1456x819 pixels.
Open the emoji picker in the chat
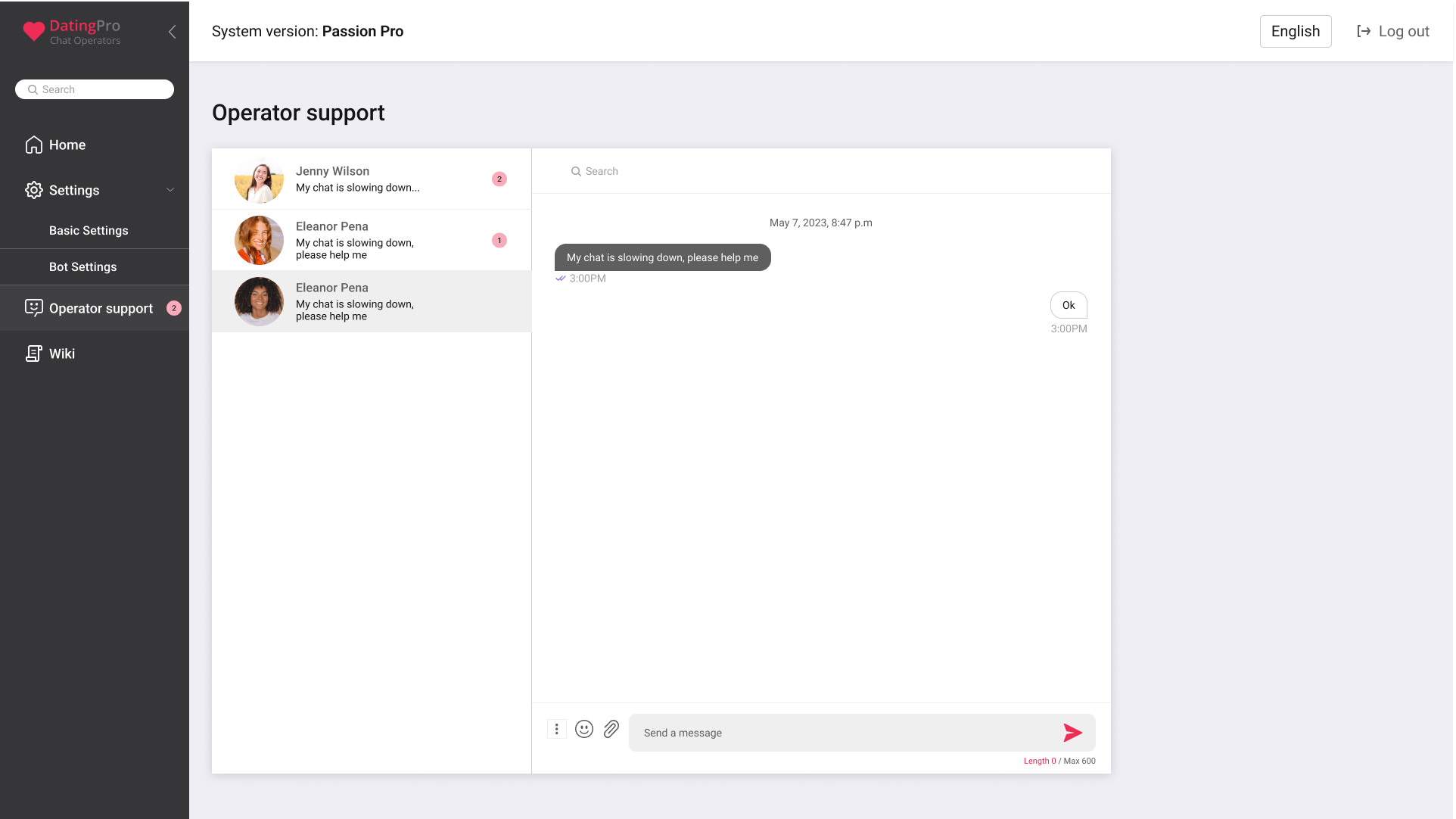(584, 729)
